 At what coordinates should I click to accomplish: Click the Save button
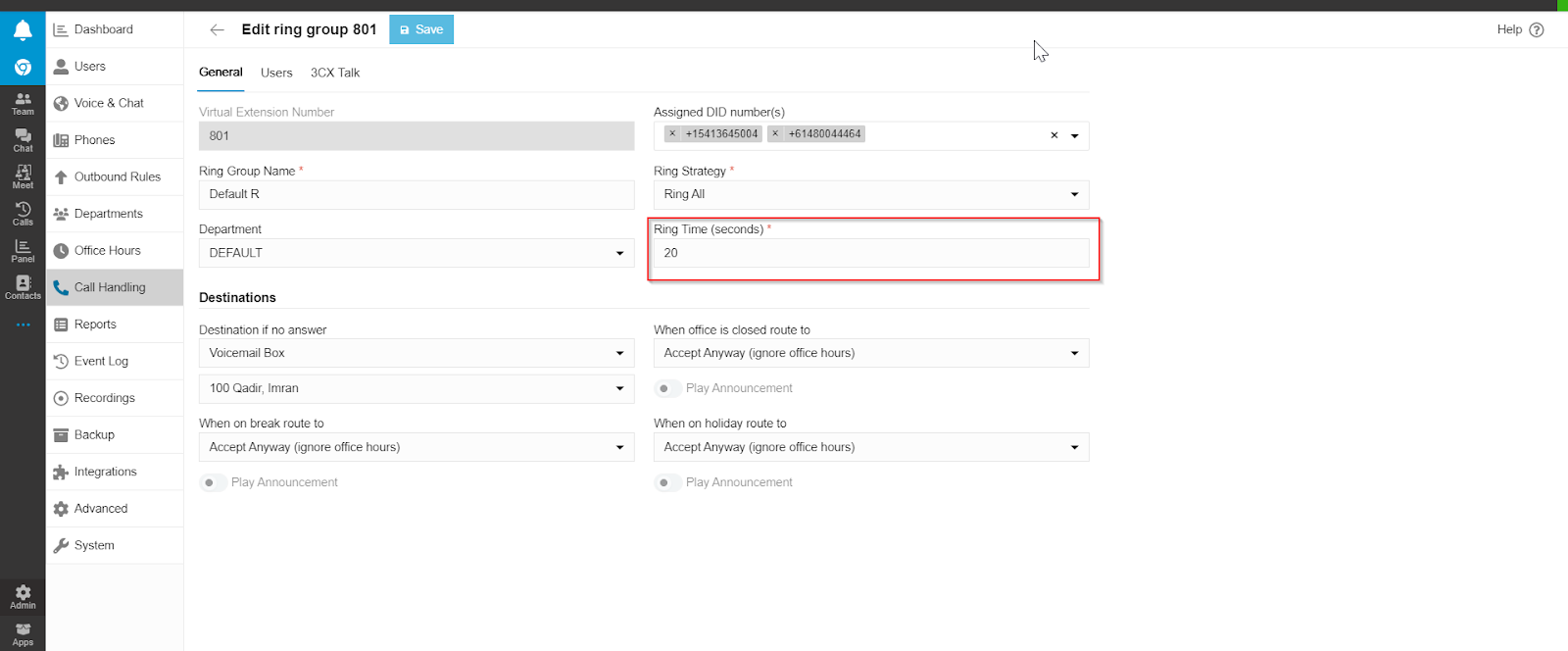click(x=421, y=30)
